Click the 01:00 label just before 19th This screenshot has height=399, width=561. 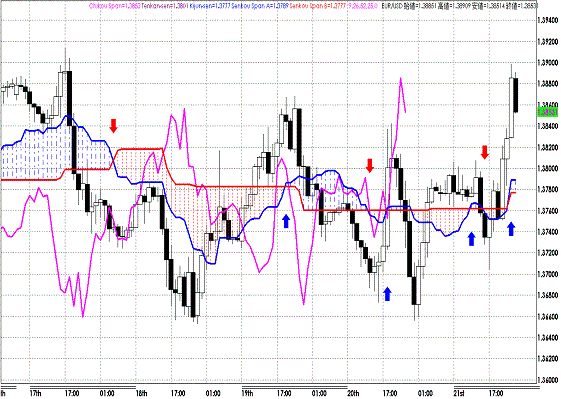pyautogui.click(x=213, y=394)
